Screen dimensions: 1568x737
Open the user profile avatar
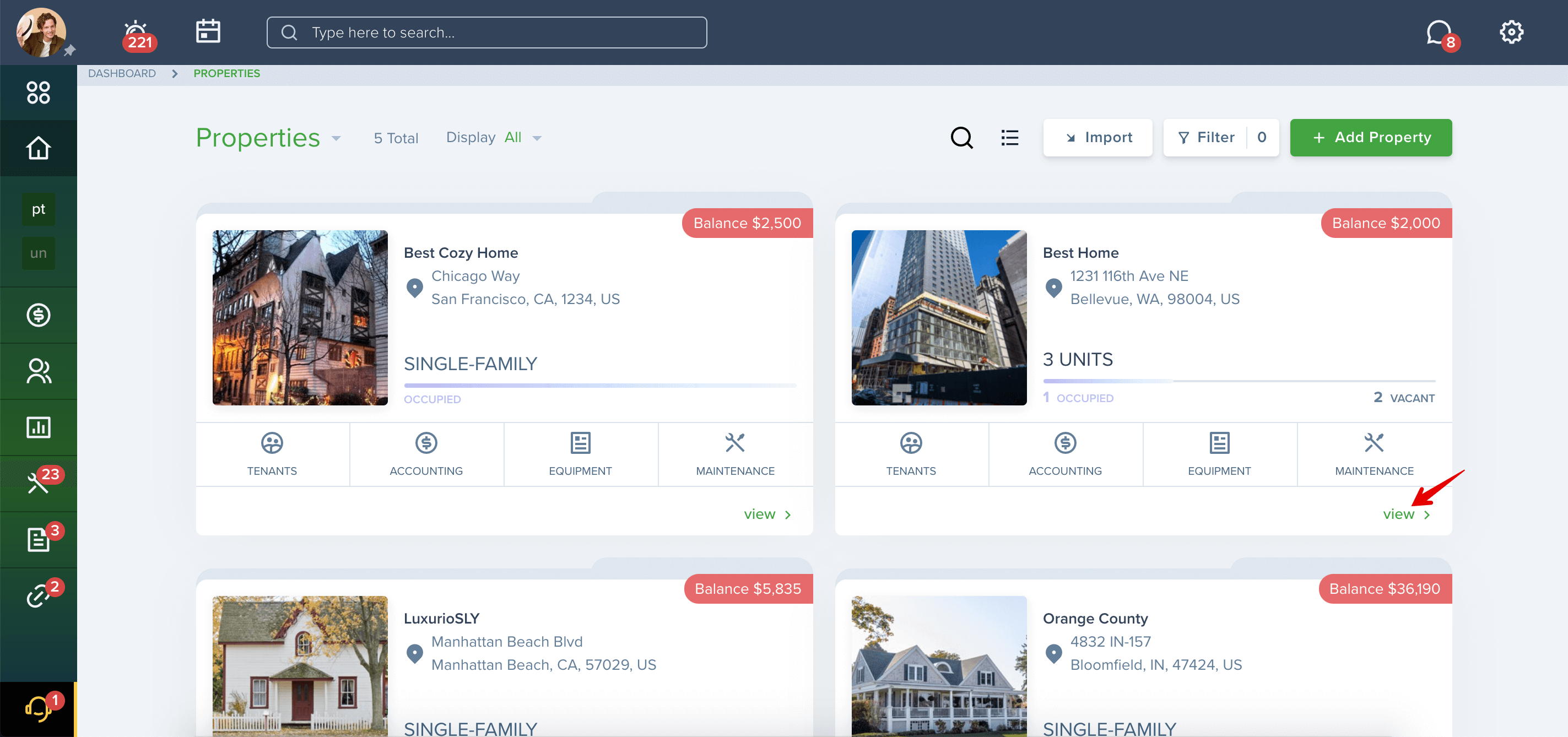pyautogui.click(x=41, y=32)
